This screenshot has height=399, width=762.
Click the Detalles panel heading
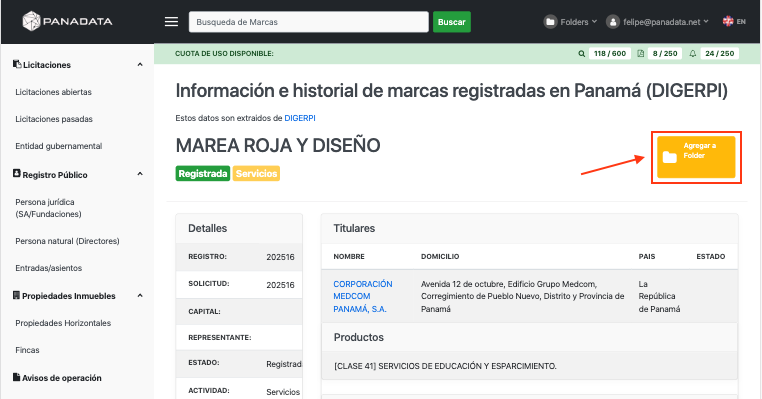click(208, 228)
